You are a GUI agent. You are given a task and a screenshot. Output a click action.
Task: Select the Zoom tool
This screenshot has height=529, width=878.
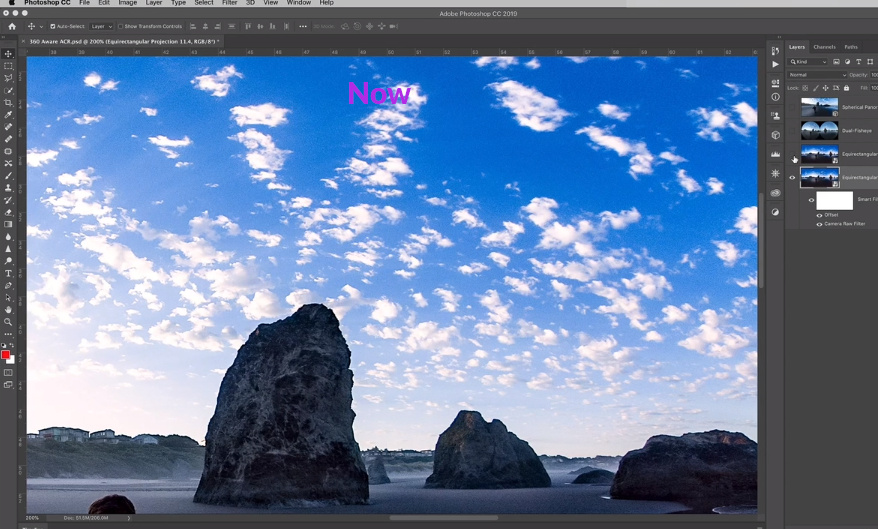coord(8,322)
